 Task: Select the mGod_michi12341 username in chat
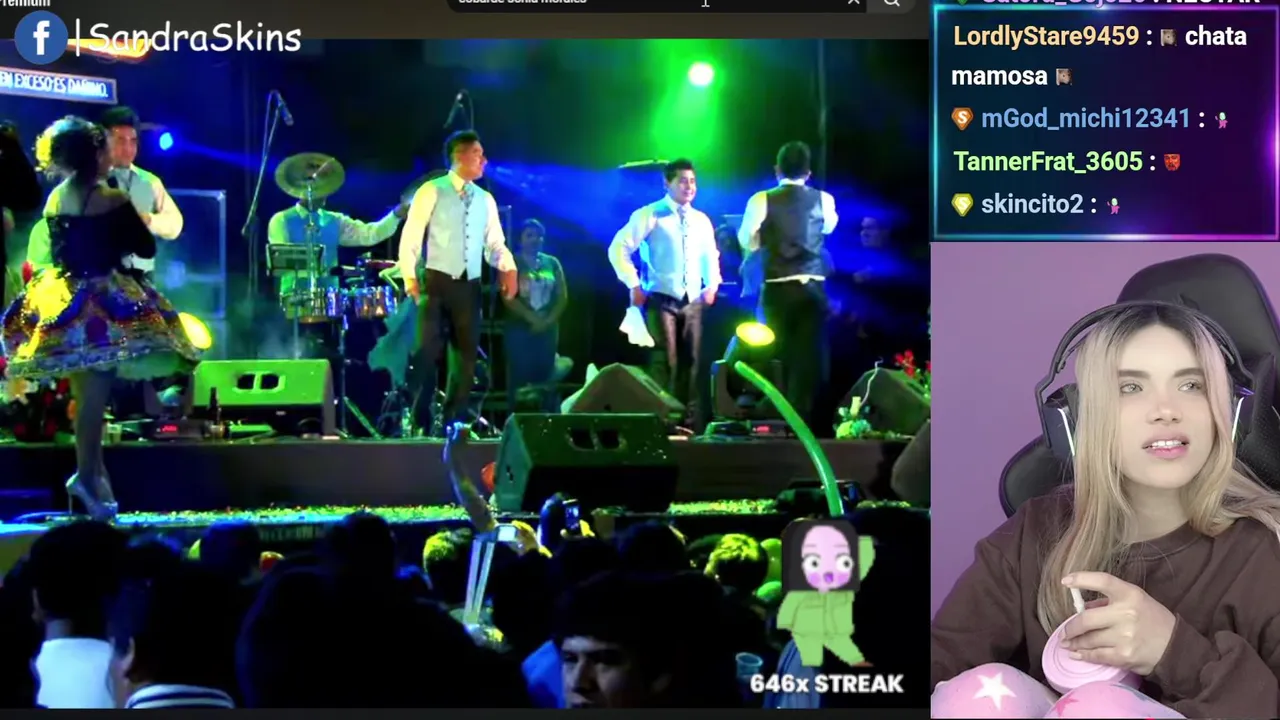point(1085,119)
